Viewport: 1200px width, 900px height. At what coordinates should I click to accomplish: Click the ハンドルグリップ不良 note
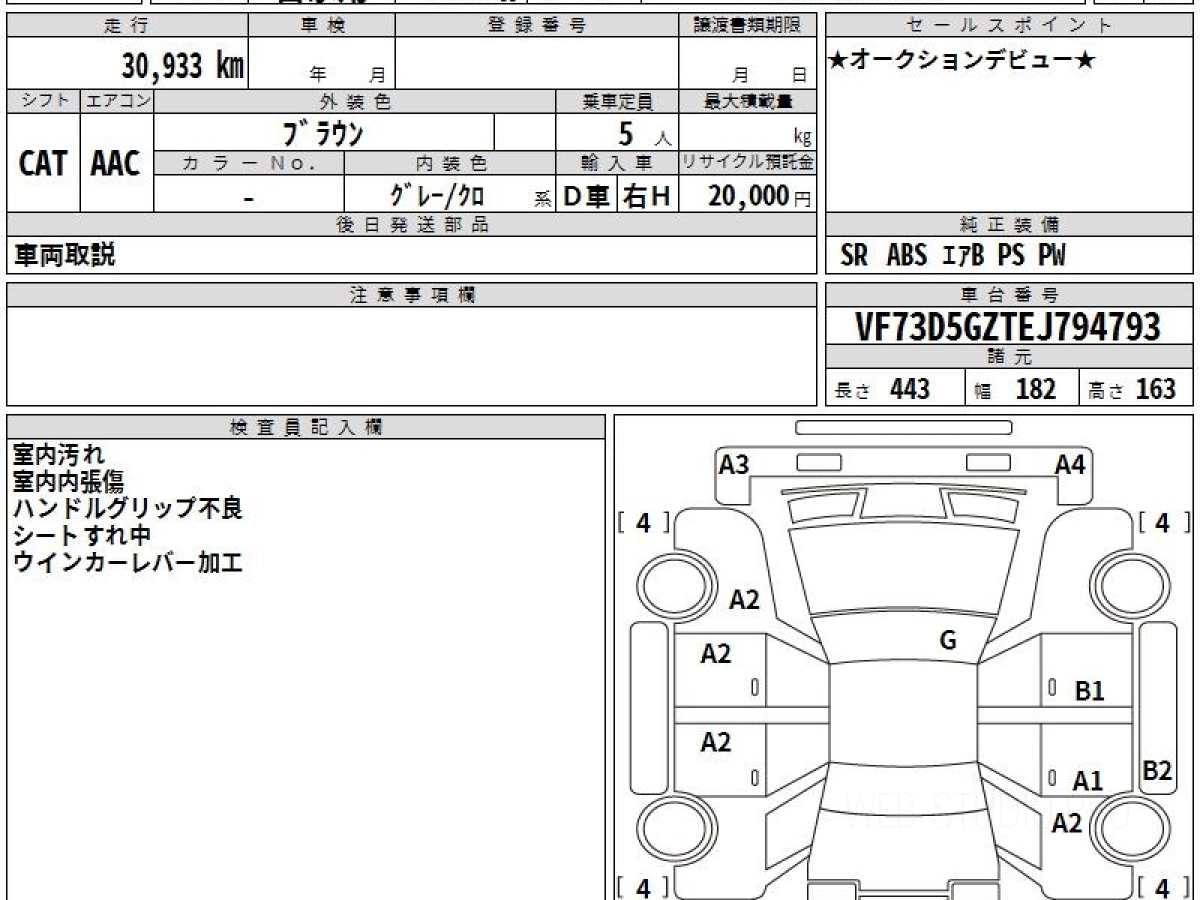click(x=128, y=509)
